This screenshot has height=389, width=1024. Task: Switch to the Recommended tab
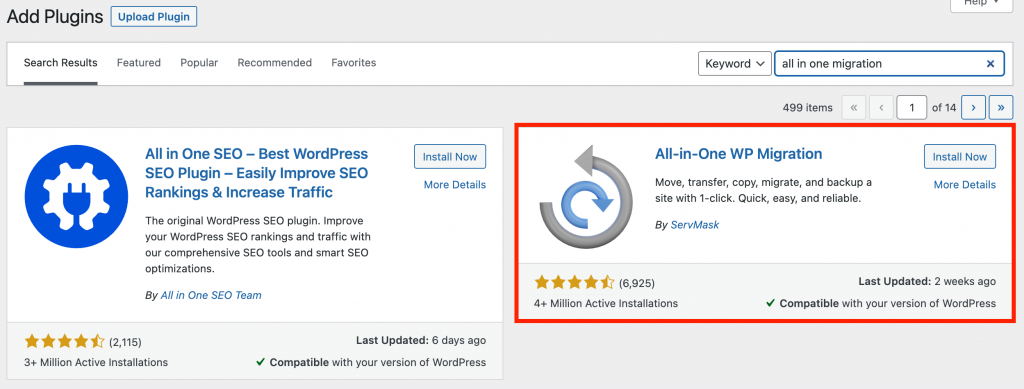274,63
